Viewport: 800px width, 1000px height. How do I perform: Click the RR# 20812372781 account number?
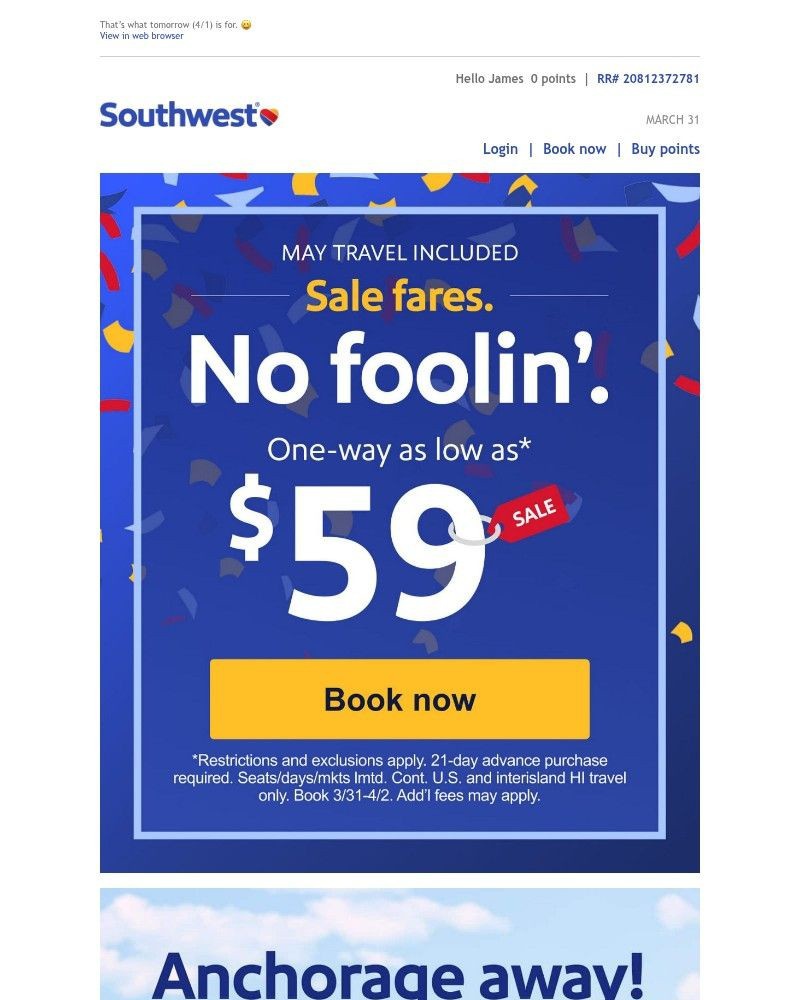click(648, 78)
